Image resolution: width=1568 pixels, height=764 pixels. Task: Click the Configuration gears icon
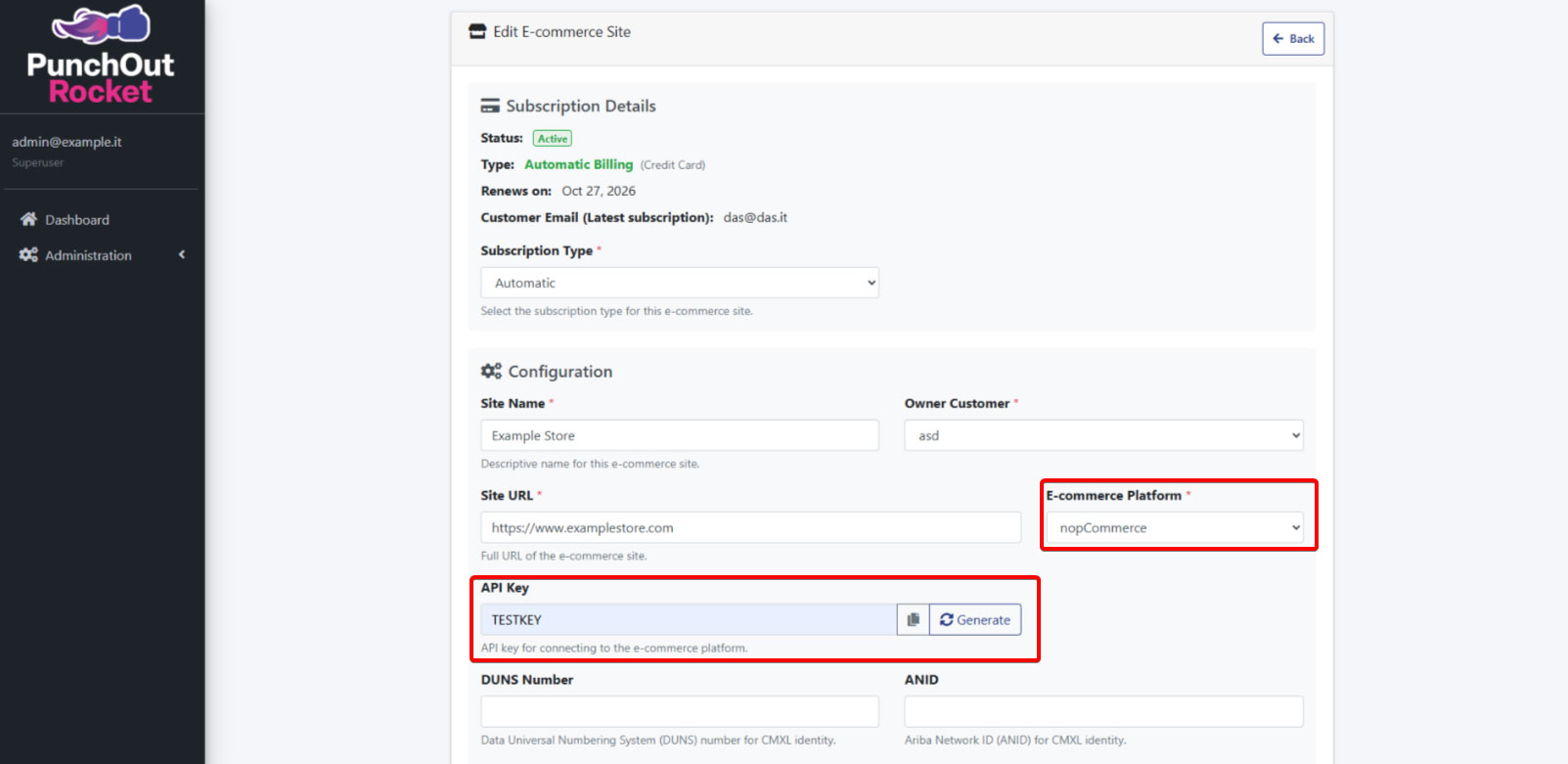[491, 371]
